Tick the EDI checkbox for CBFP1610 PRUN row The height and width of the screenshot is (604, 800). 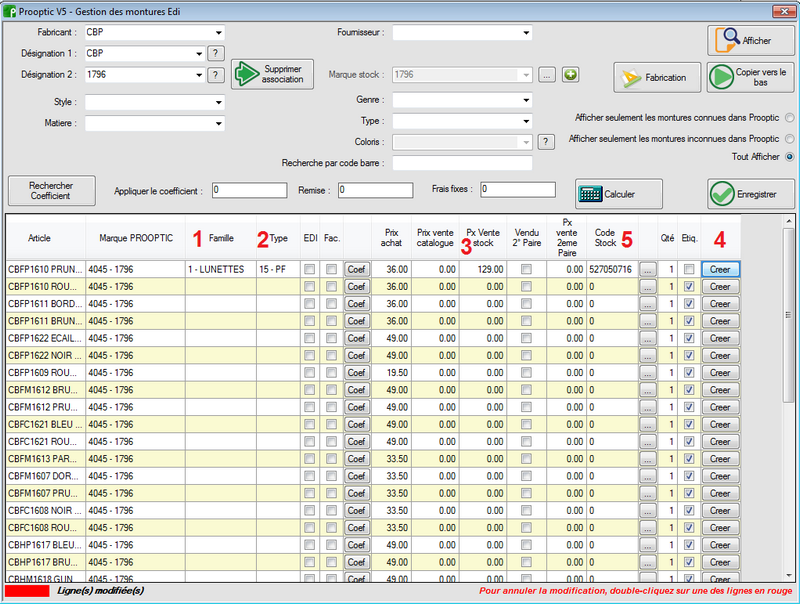click(310, 269)
